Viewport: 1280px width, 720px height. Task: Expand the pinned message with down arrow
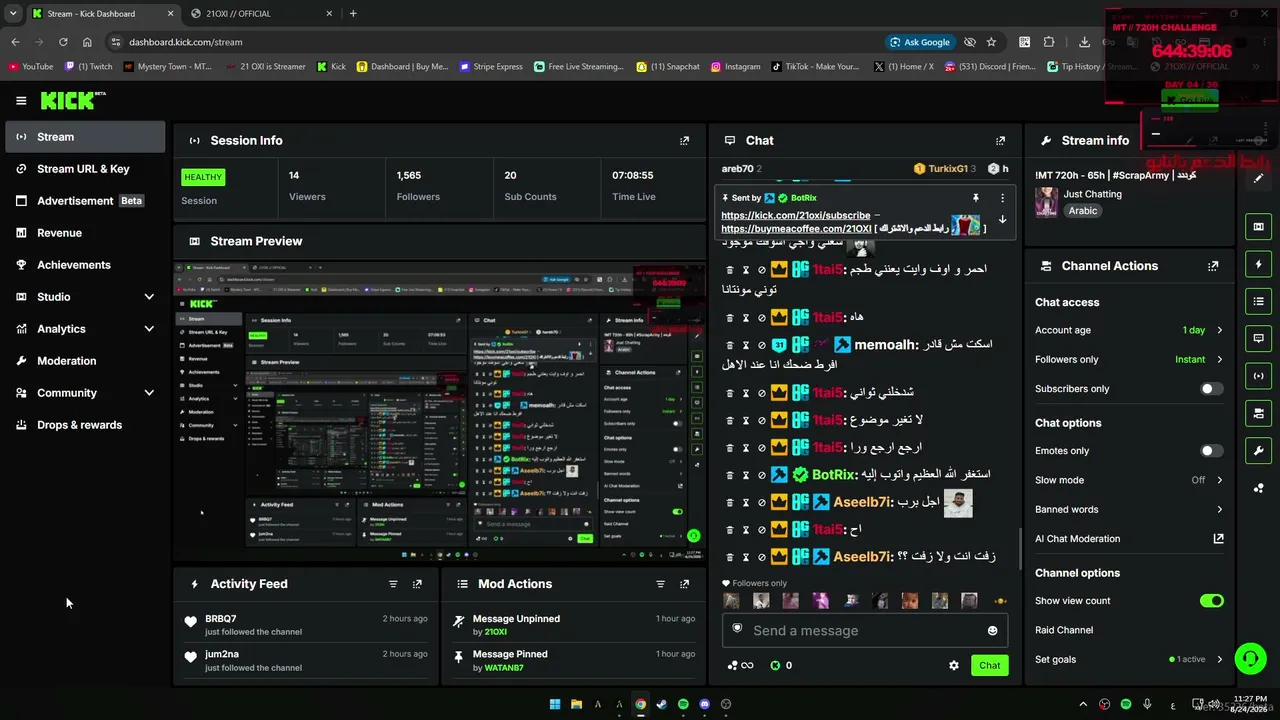[1002, 219]
